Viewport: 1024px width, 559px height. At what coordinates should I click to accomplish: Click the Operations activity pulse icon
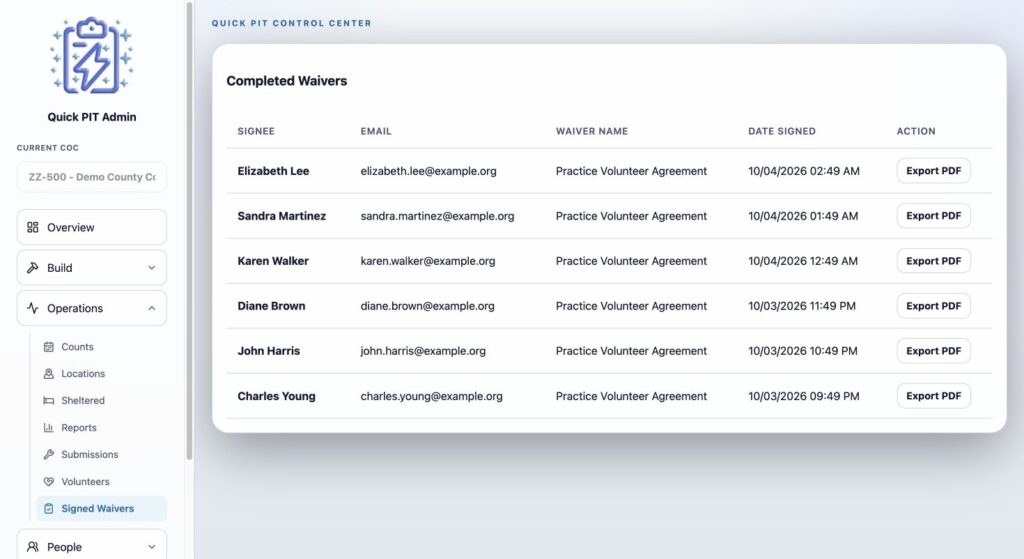click(x=33, y=308)
